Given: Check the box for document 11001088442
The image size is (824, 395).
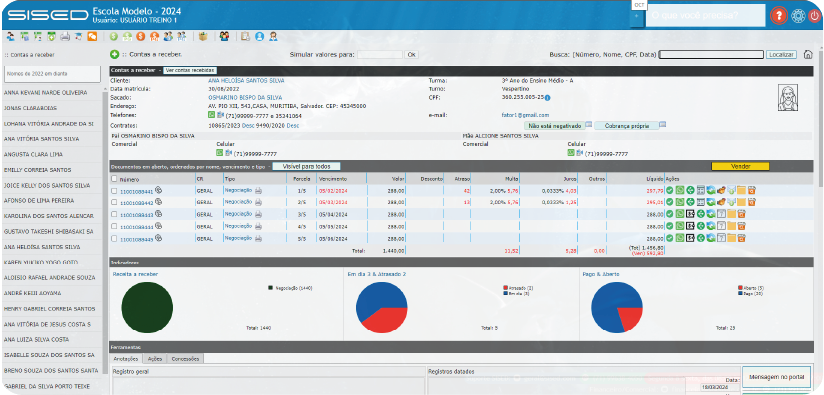Looking at the screenshot, I should [x=114, y=202].
